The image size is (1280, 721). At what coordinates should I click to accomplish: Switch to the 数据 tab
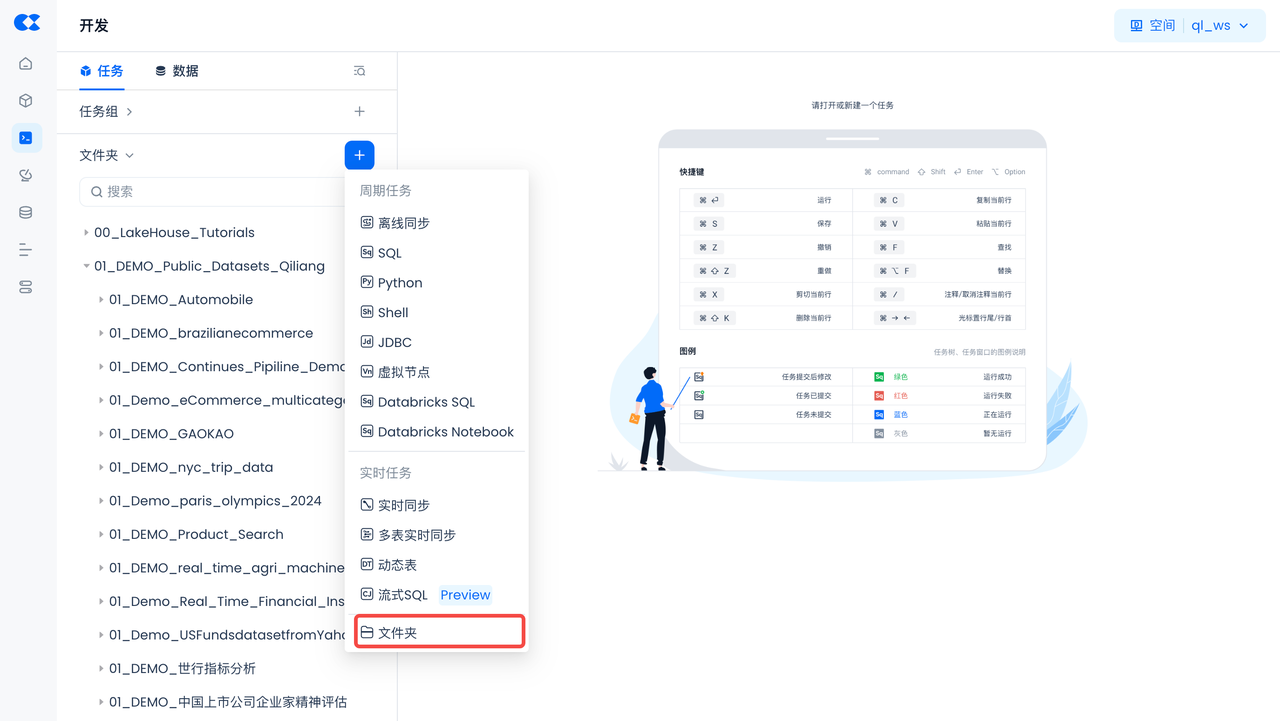pyautogui.click(x=176, y=71)
